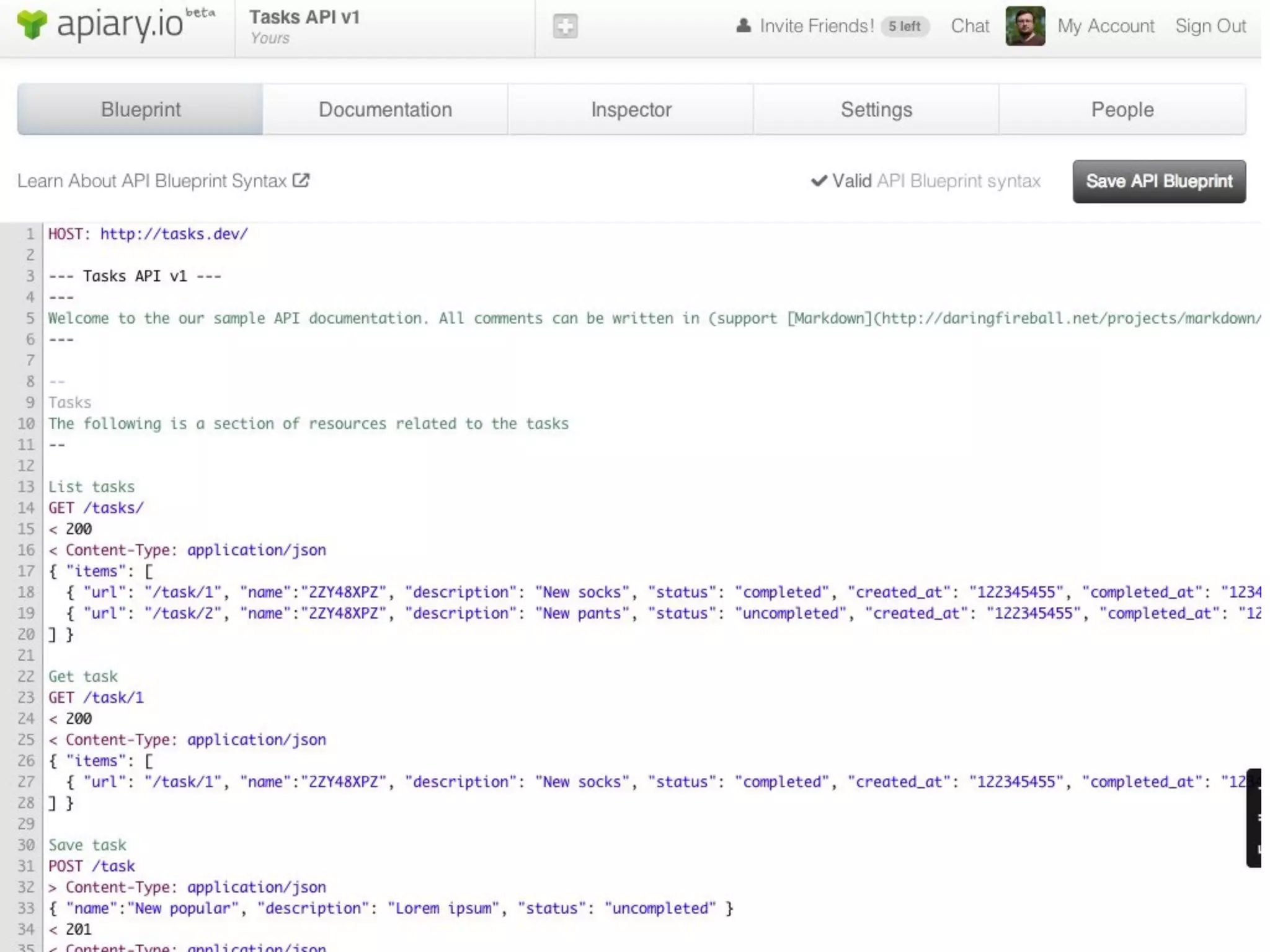Switch to the Inspector tab
The image size is (1270, 952).
pos(631,110)
